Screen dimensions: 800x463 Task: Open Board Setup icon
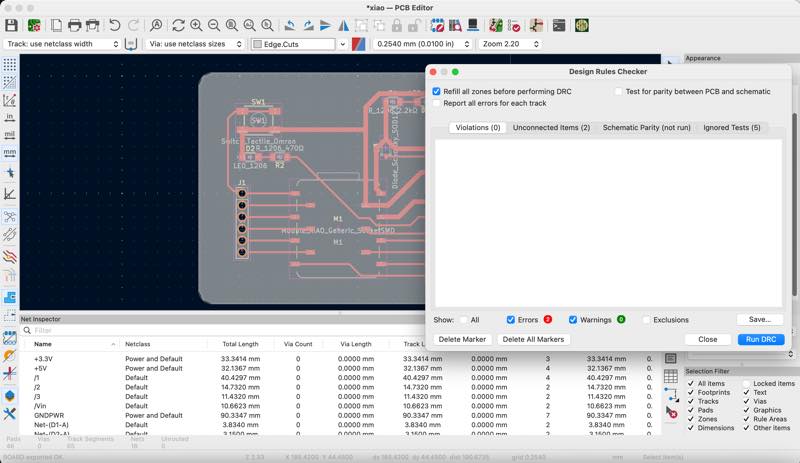(x=34, y=25)
